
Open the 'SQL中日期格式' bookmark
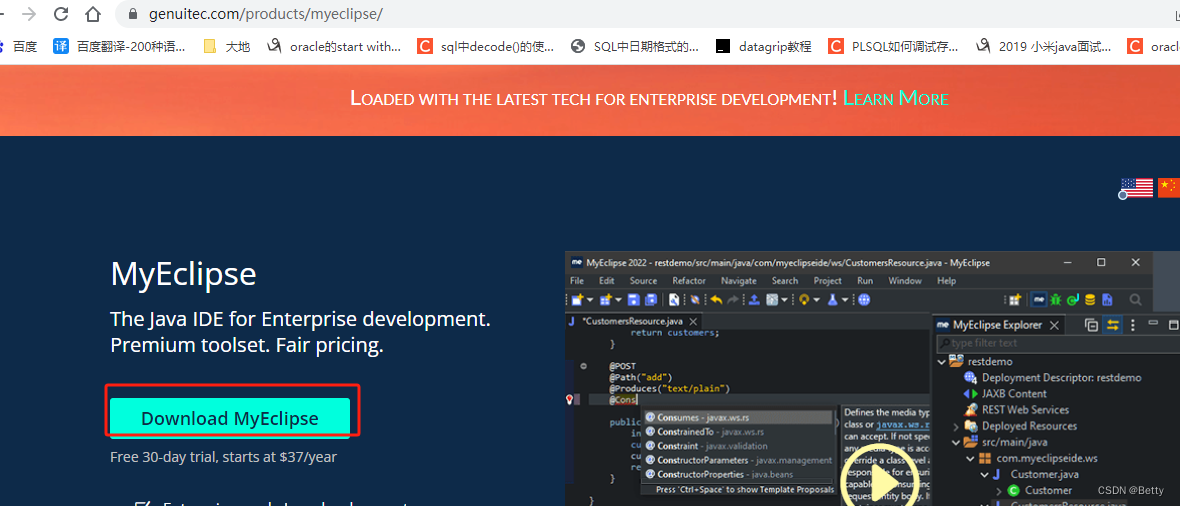click(634, 47)
